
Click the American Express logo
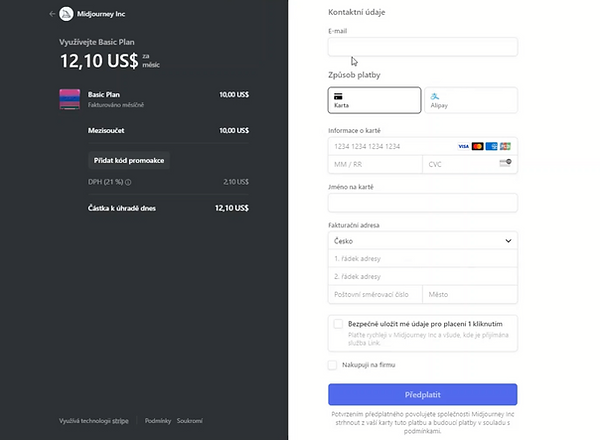pos(491,147)
